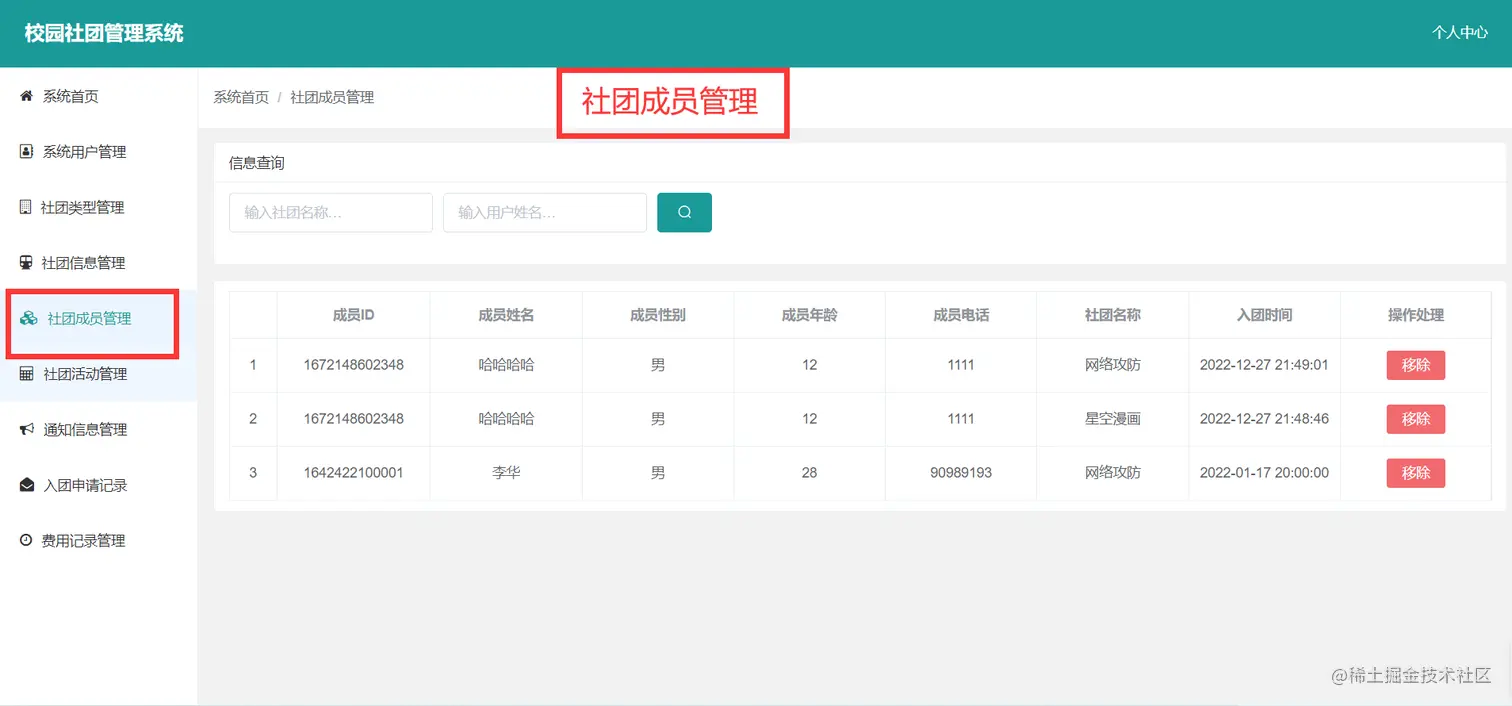This screenshot has width=1512, height=706.
Task: Click member ID 1642422100001
Action: (354, 473)
